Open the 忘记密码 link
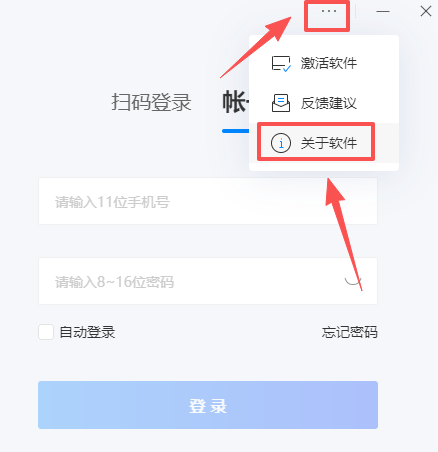Viewport: 438px width, 452px height. pyautogui.click(x=350, y=332)
